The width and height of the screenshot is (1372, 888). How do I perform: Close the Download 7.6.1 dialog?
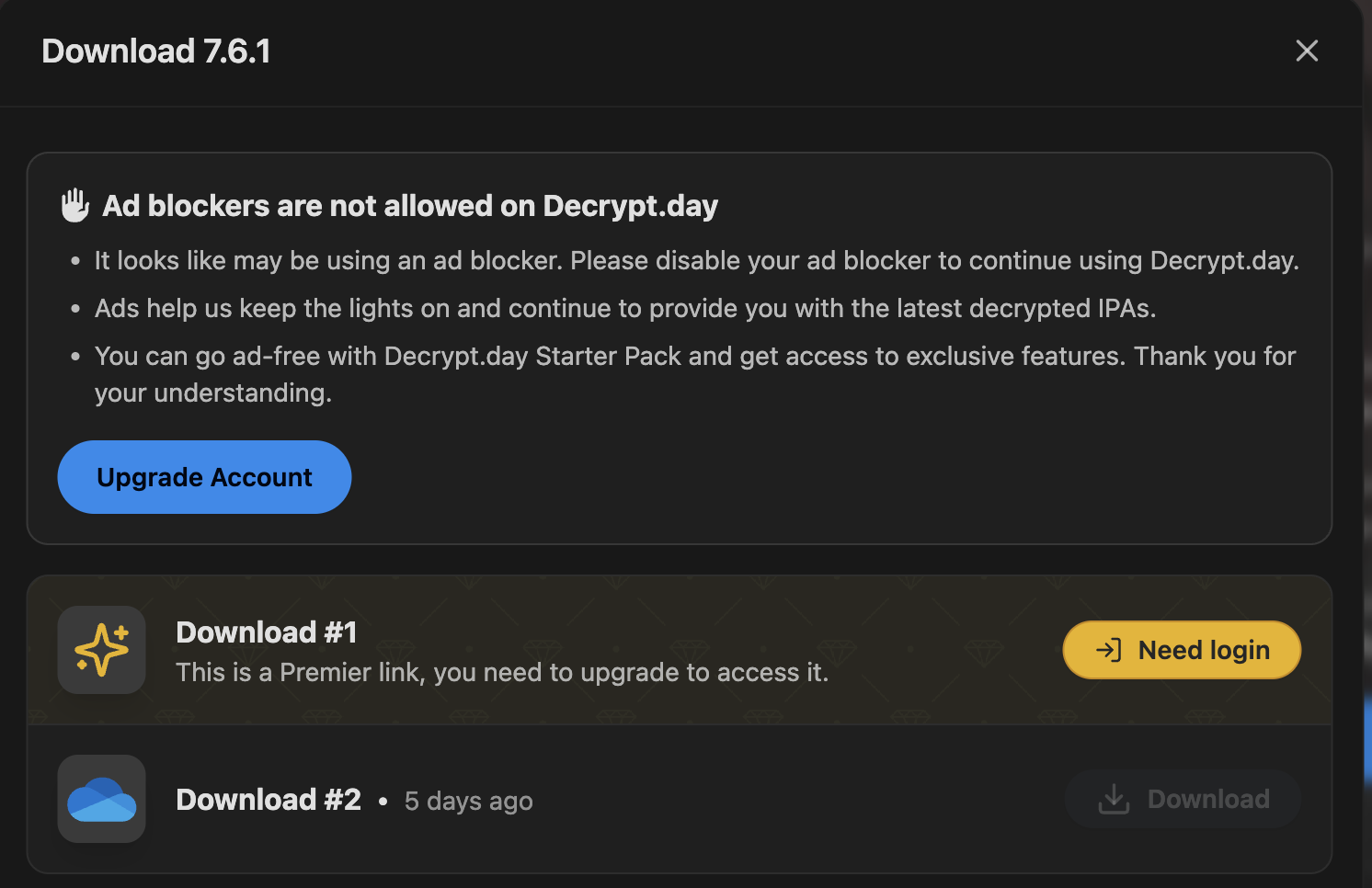pos(1307,51)
